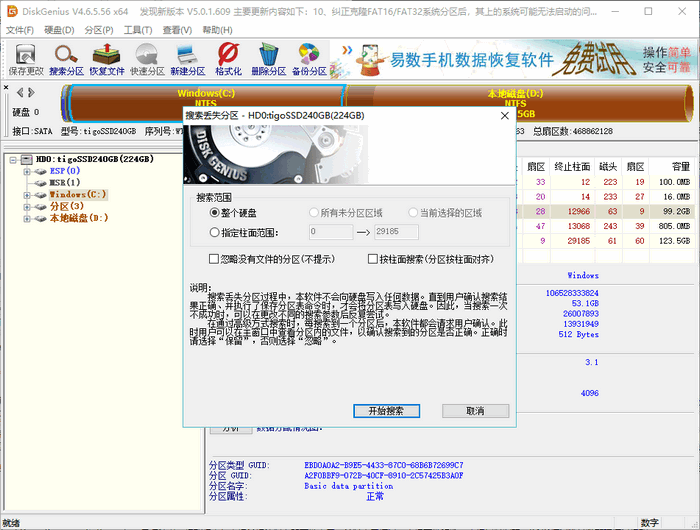Viewport: 700px width, 530px height.
Task: Tick the 按柱面搜索 checkbox
Action: coord(373,259)
